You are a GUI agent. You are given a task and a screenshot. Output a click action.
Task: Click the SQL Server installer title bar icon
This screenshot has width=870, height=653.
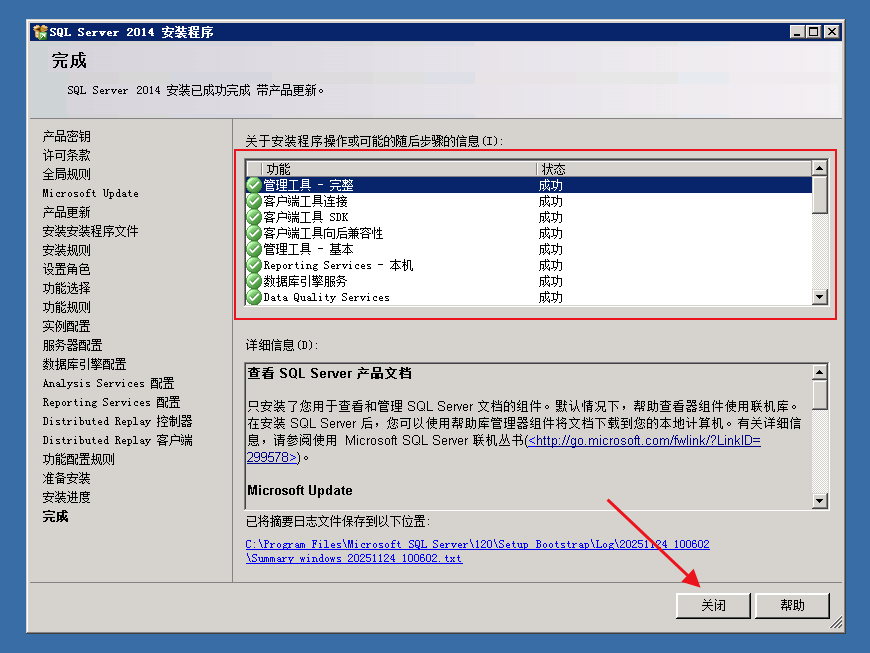[x=40, y=32]
